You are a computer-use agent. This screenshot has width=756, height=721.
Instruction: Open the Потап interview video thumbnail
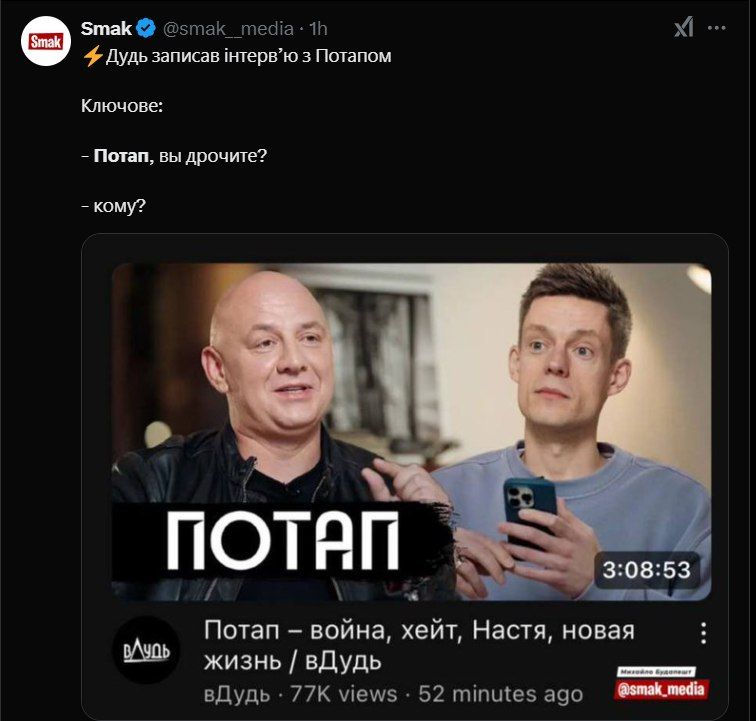click(411, 432)
